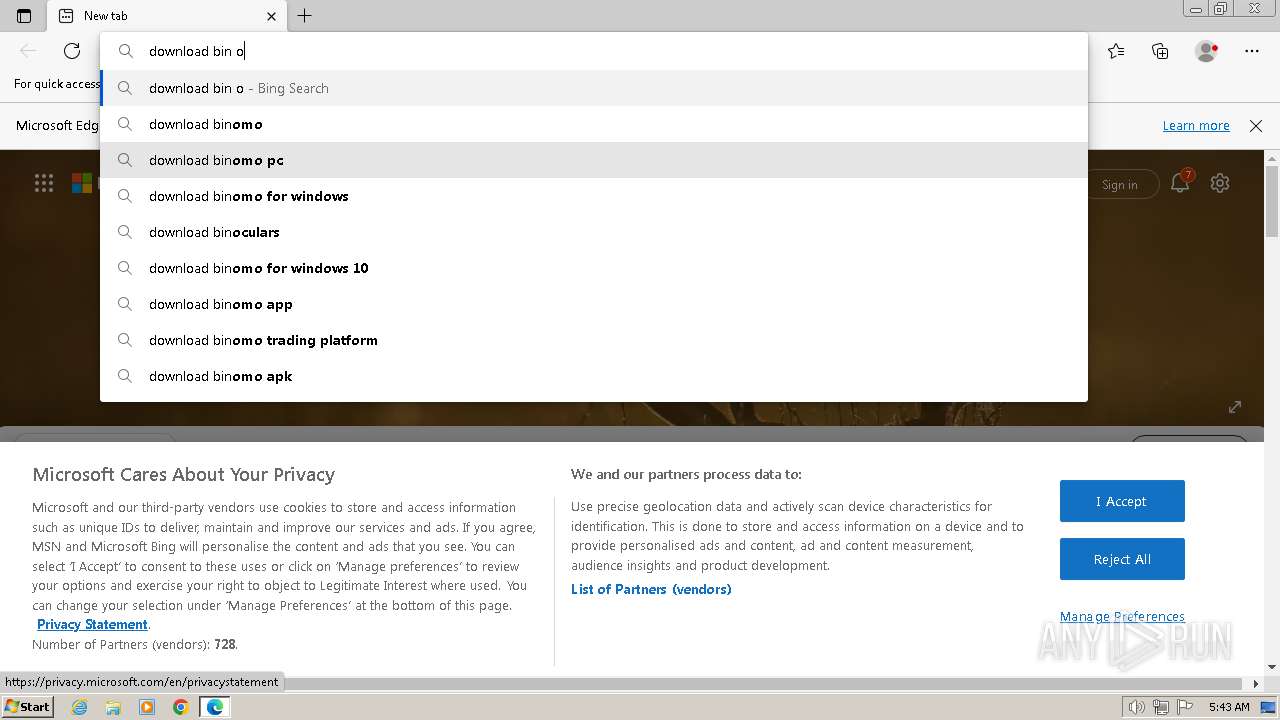
Task: Refresh the page with reload icon
Action: tap(72, 51)
